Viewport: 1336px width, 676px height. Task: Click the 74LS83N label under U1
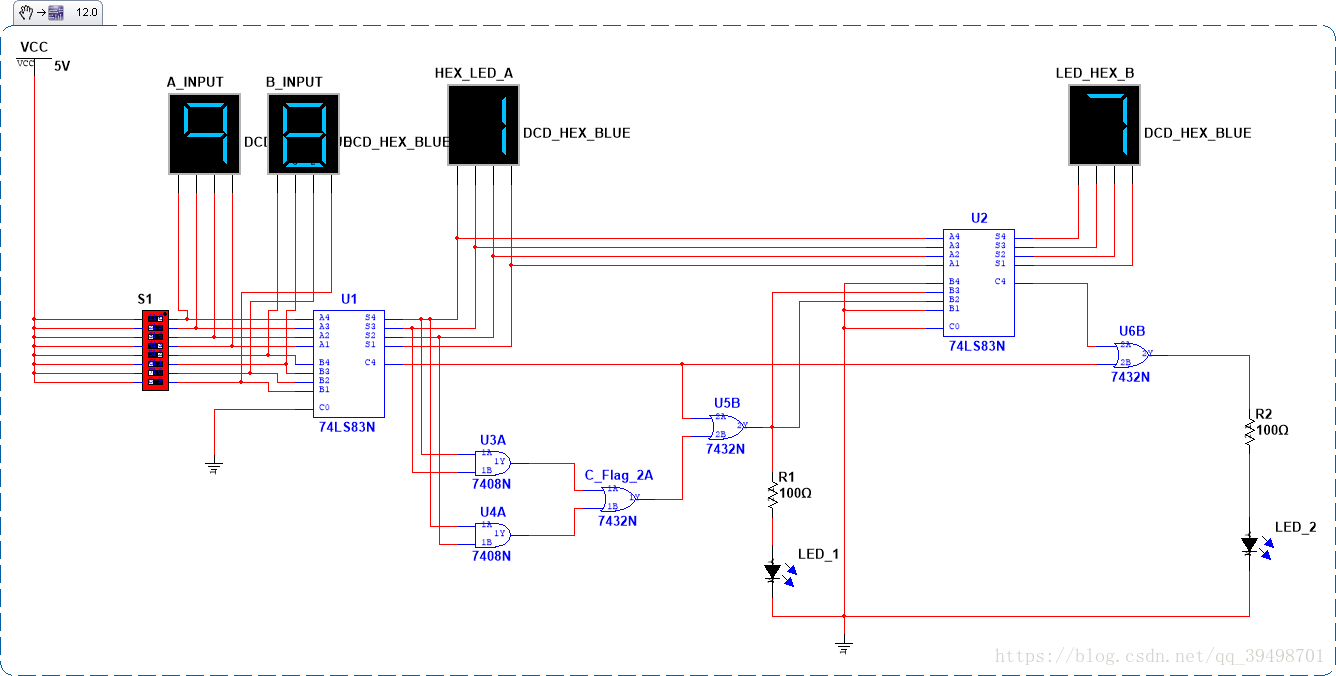coord(346,427)
